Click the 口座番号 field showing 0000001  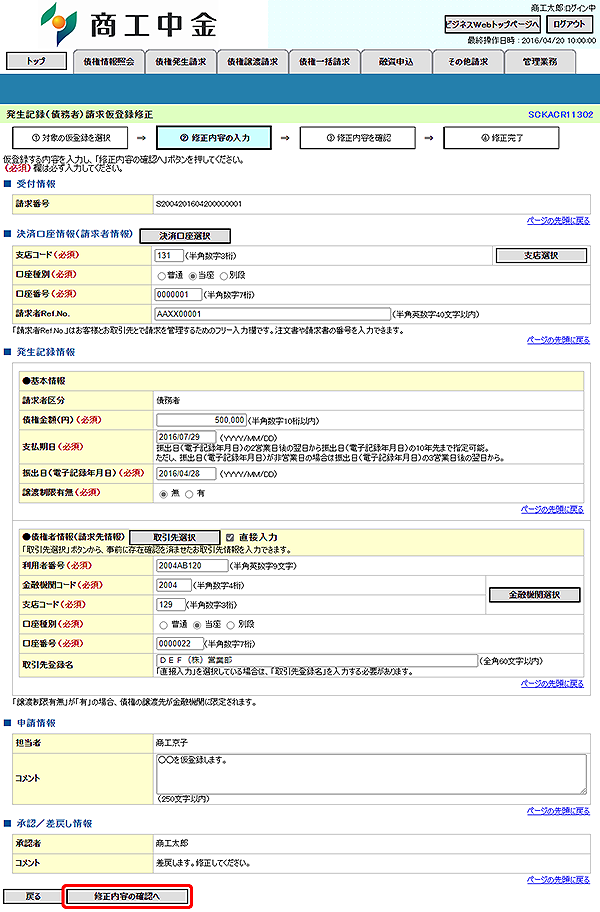pos(178,294)
